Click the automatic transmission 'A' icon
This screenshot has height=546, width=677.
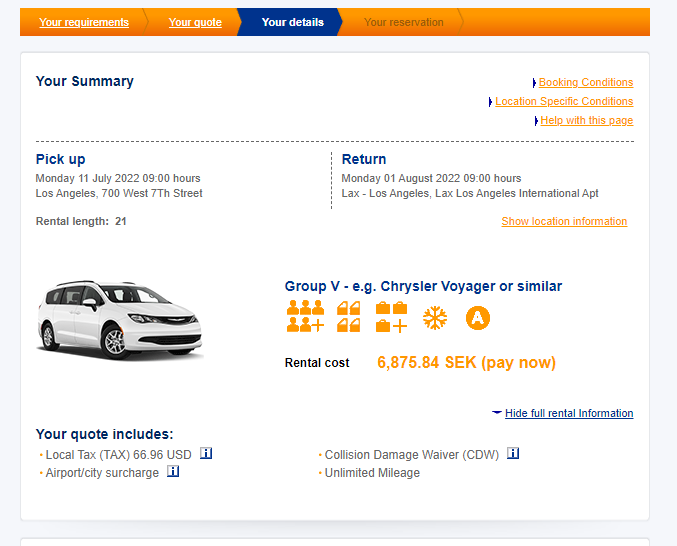[x=478, y=318]
